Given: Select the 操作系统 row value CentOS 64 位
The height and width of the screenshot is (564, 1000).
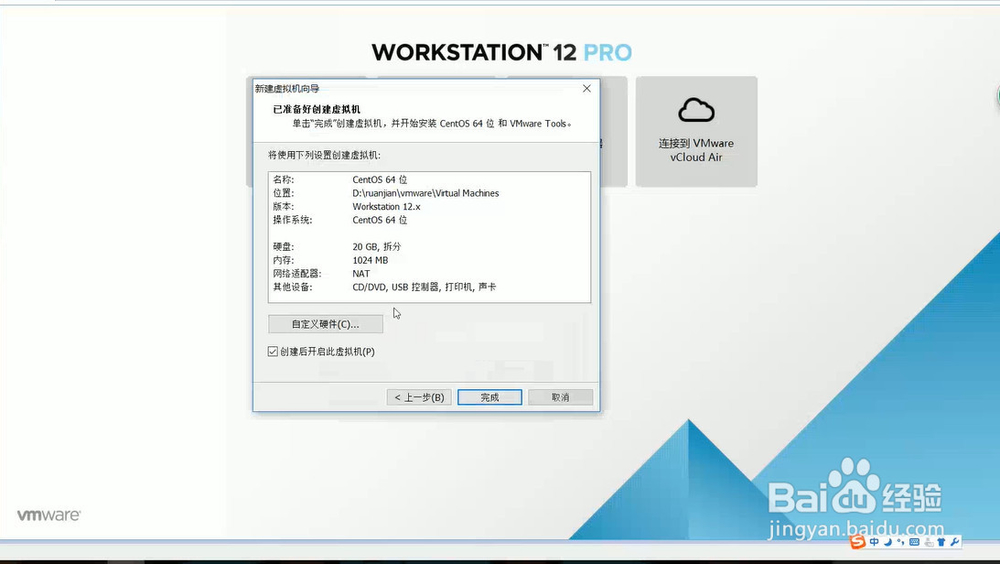Looking at the screenshot, I should (379, 219).
